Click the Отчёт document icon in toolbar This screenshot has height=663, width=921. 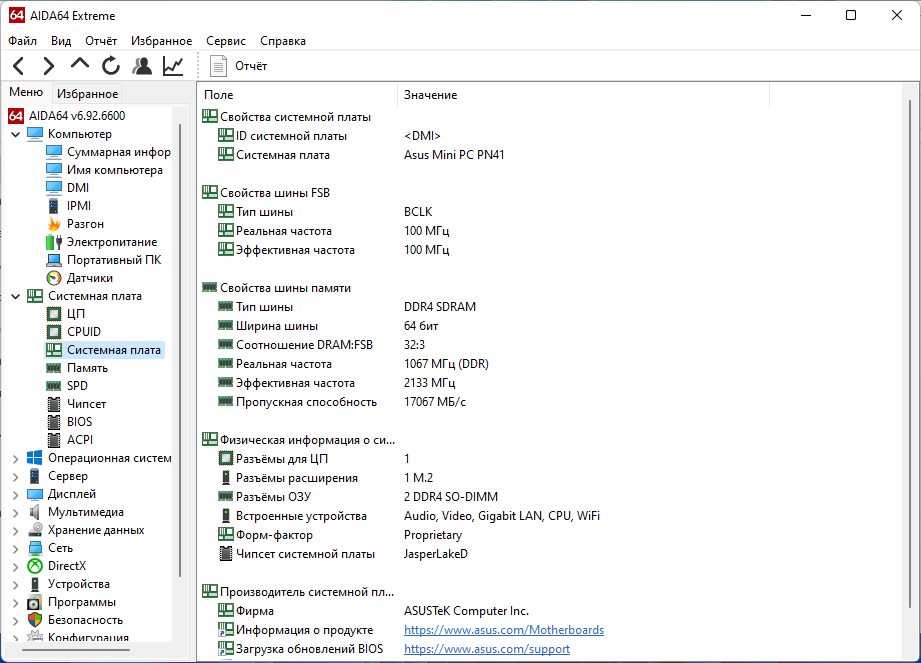tap(218, 66)
